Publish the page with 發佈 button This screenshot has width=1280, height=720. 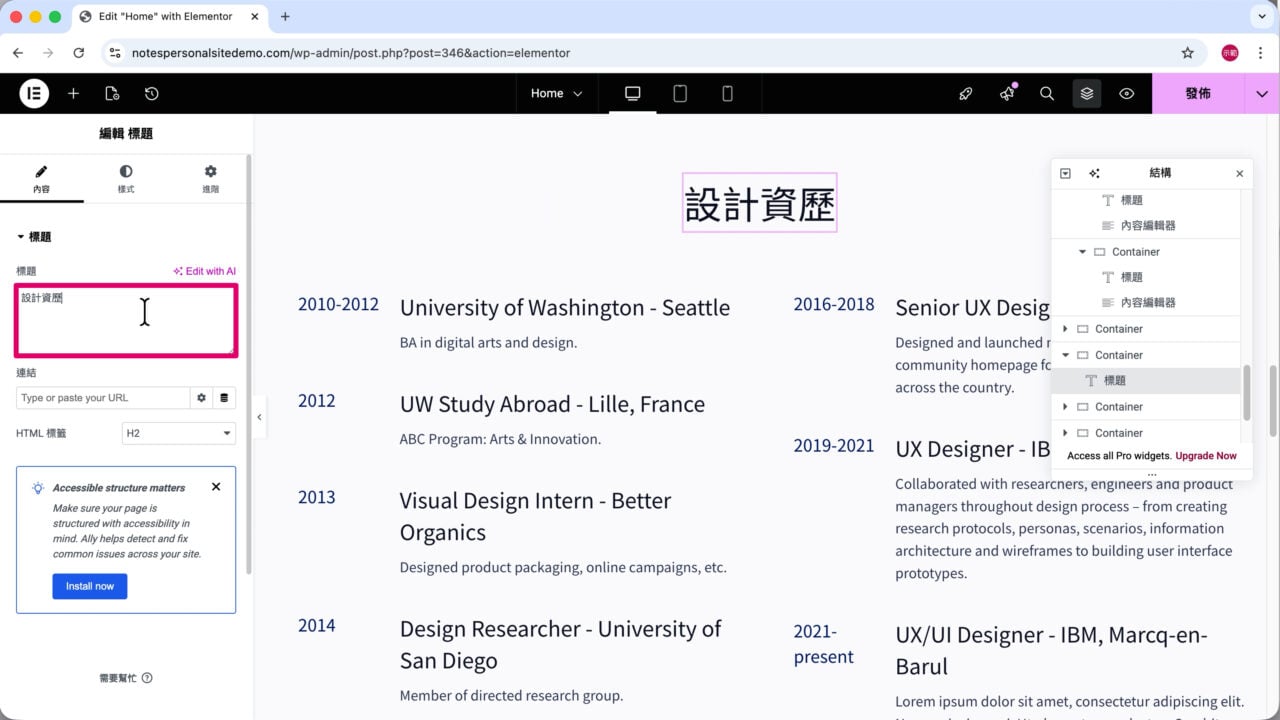[1198, 93]
